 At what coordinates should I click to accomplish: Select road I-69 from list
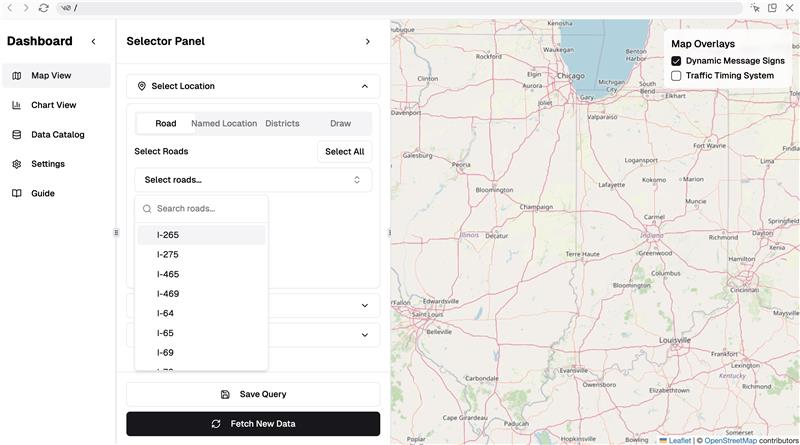point(202,353)
